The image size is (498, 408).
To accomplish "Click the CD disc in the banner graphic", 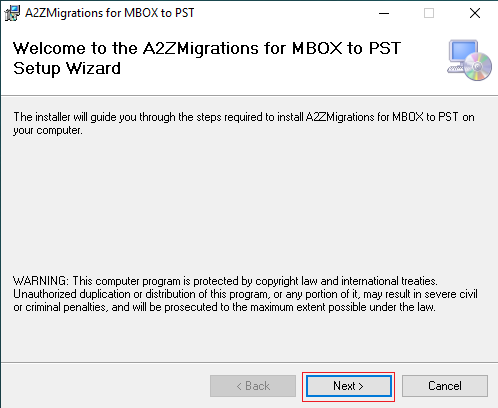I will (x=478, y=67).
